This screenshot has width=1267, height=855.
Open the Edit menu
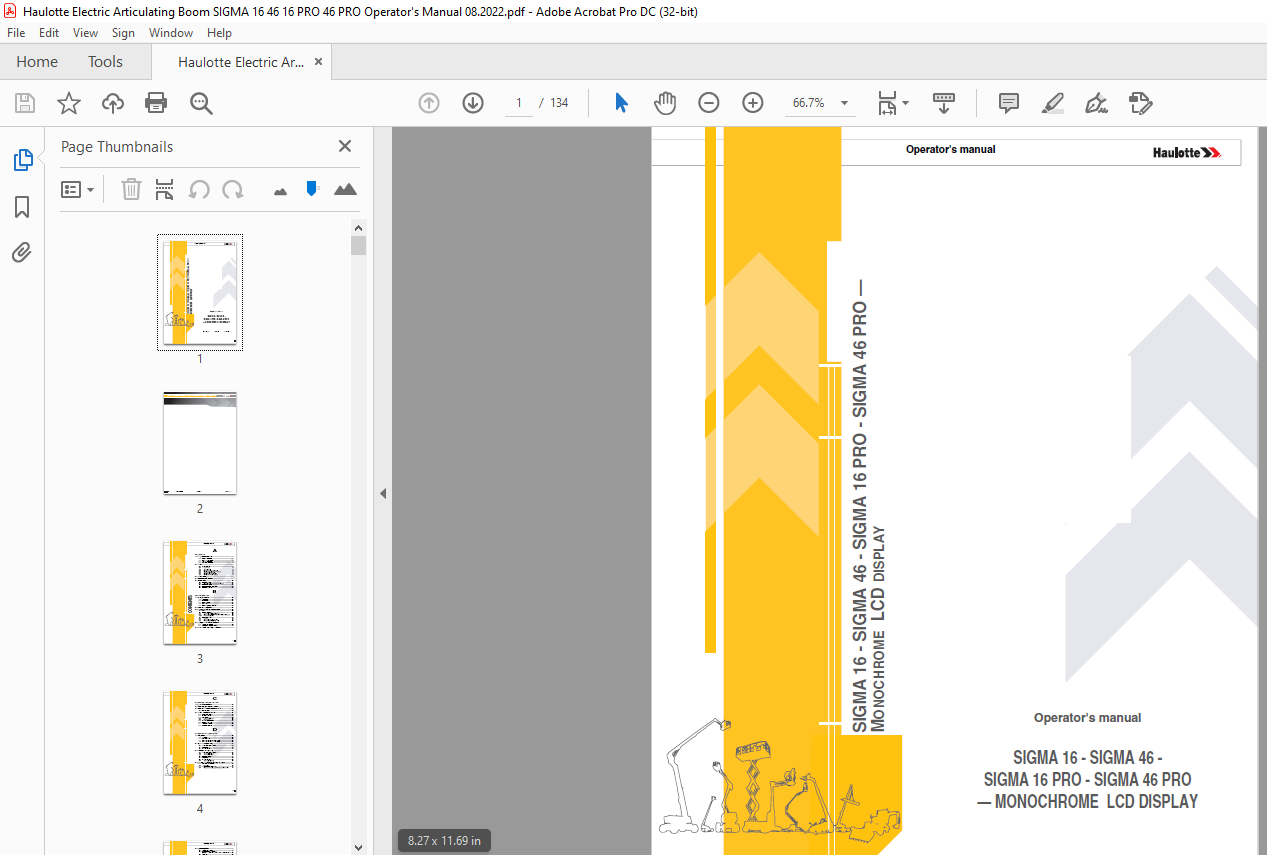(x=49, y=33)
